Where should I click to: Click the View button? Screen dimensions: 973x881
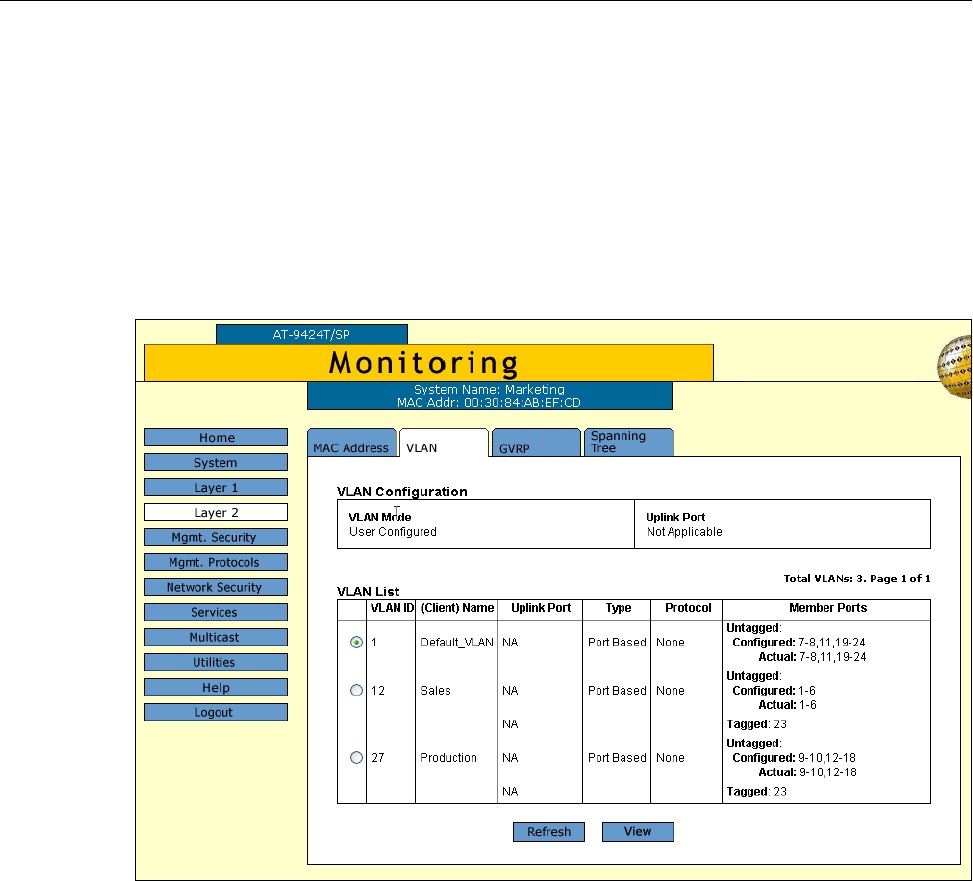638,832
